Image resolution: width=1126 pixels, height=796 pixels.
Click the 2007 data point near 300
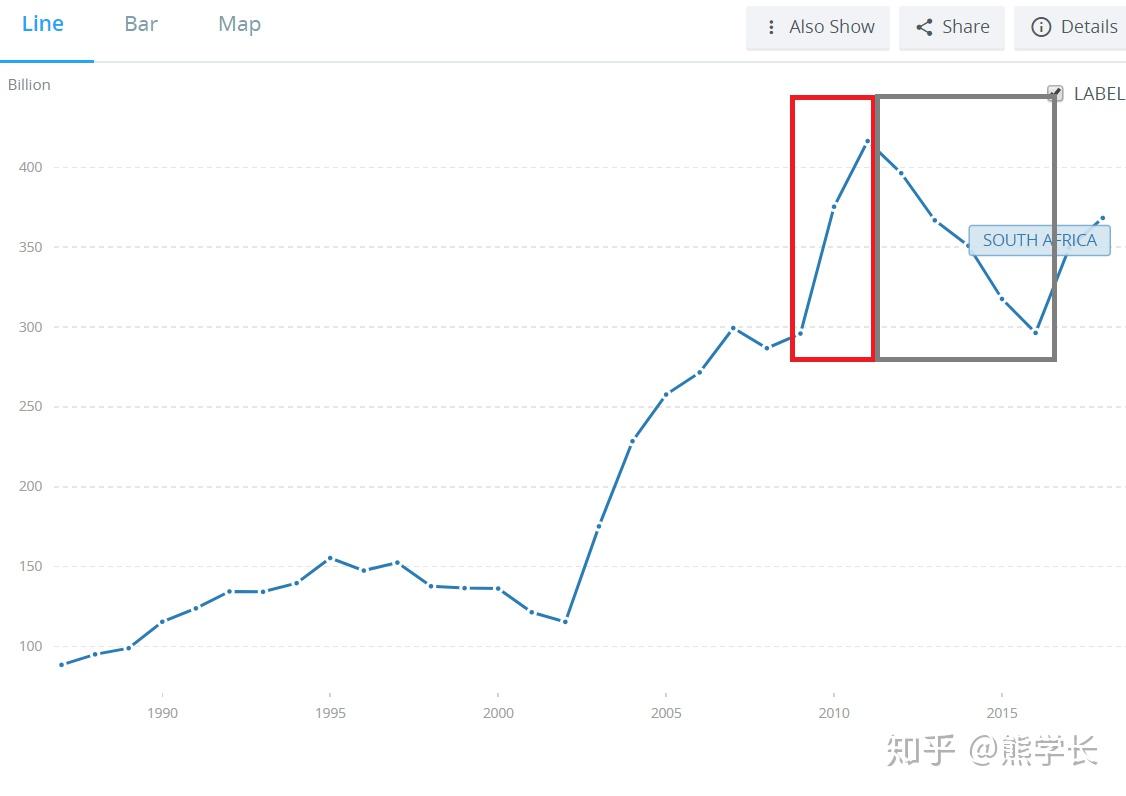tap(733, 328)
